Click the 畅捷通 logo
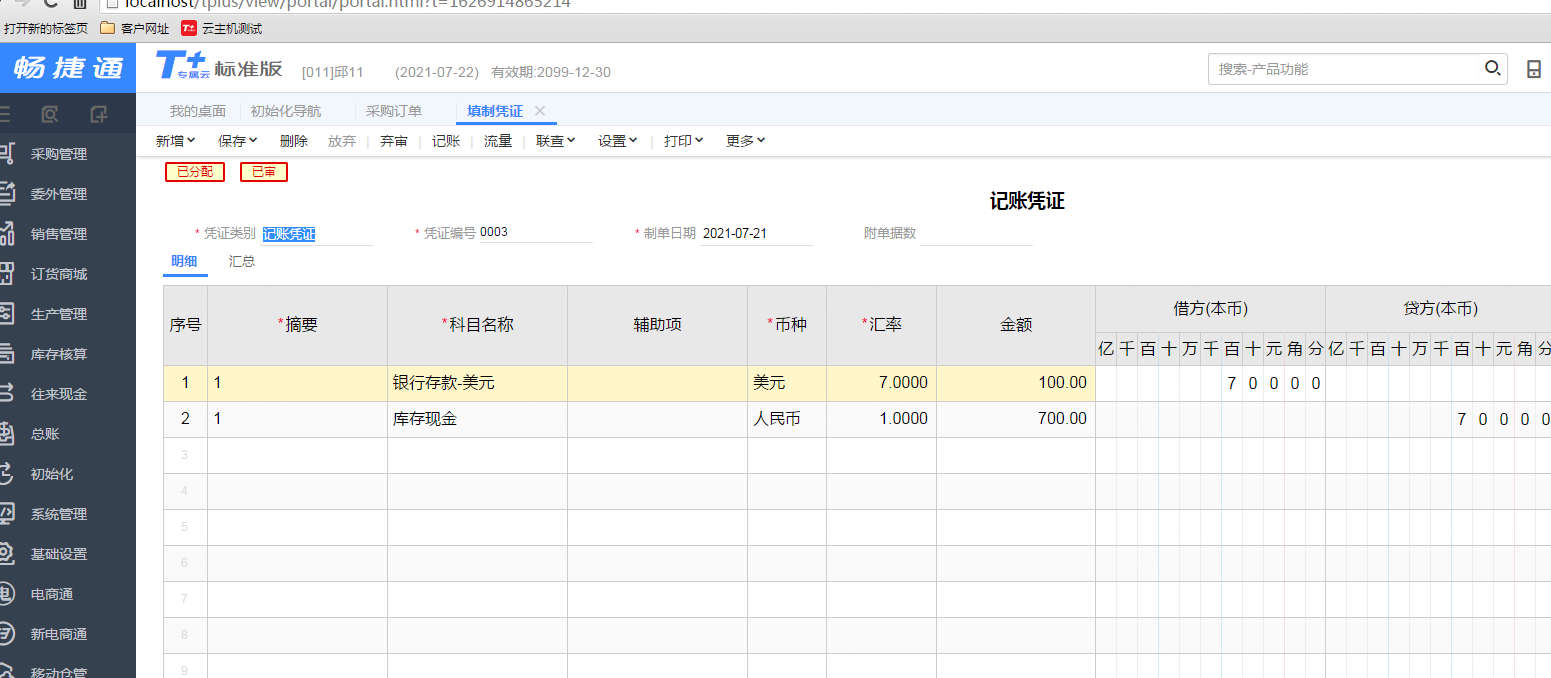Screen dimensions: 1551x678 click(68, 68)
